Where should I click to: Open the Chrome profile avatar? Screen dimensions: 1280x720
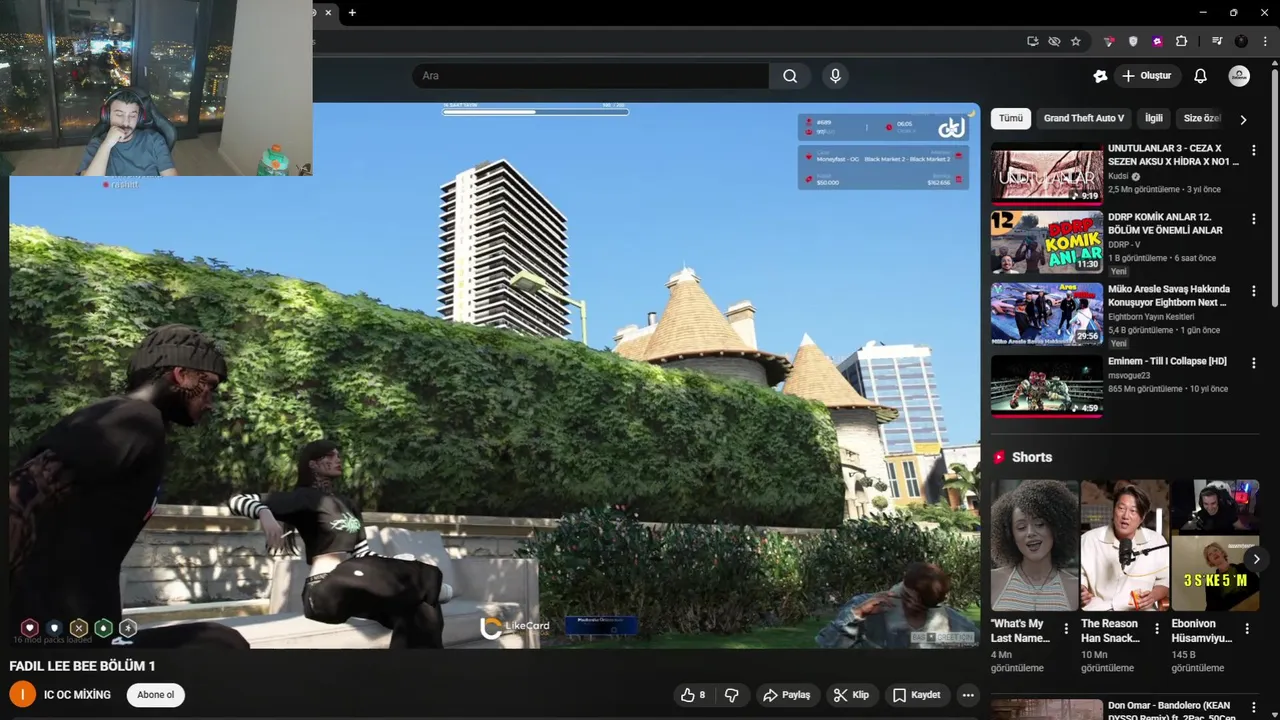tap(1241, 41)
